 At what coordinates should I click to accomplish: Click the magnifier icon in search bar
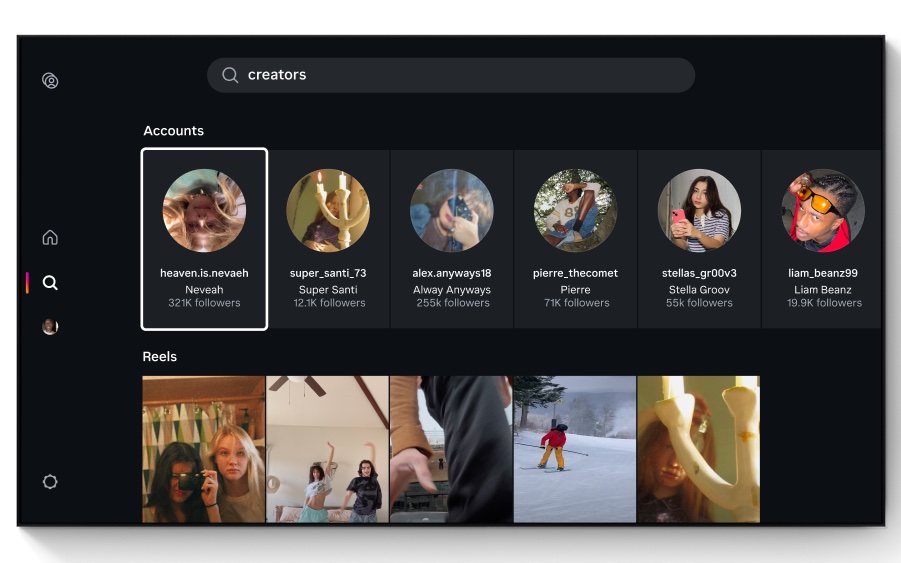click(230, 75)
